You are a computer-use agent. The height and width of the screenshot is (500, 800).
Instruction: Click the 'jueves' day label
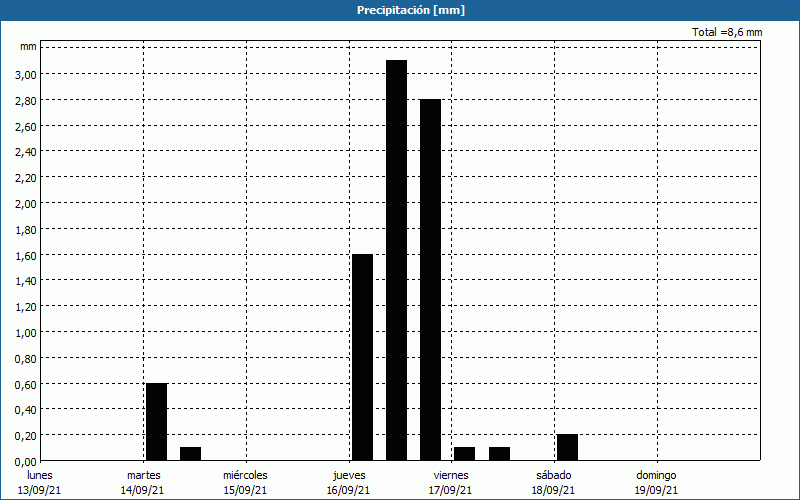(349, 475)
